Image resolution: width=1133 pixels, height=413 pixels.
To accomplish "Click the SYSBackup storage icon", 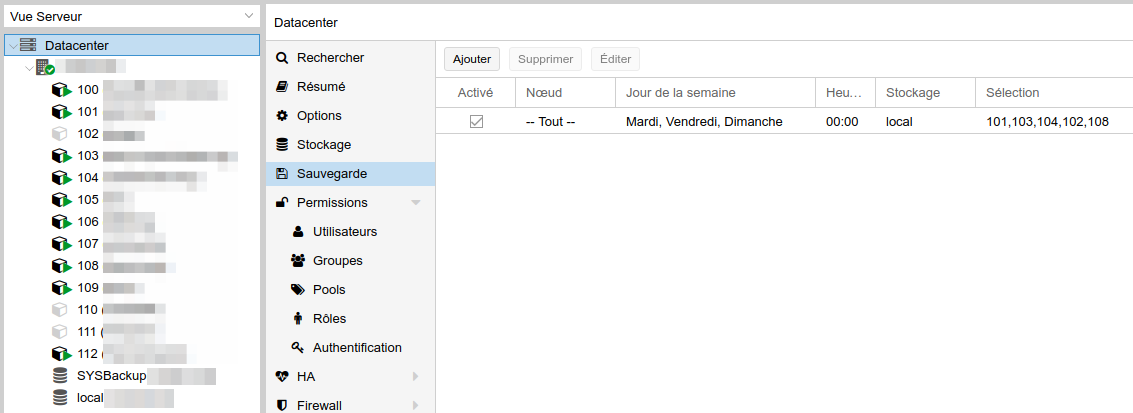I will pyautogui.click(x=61, y=376).
